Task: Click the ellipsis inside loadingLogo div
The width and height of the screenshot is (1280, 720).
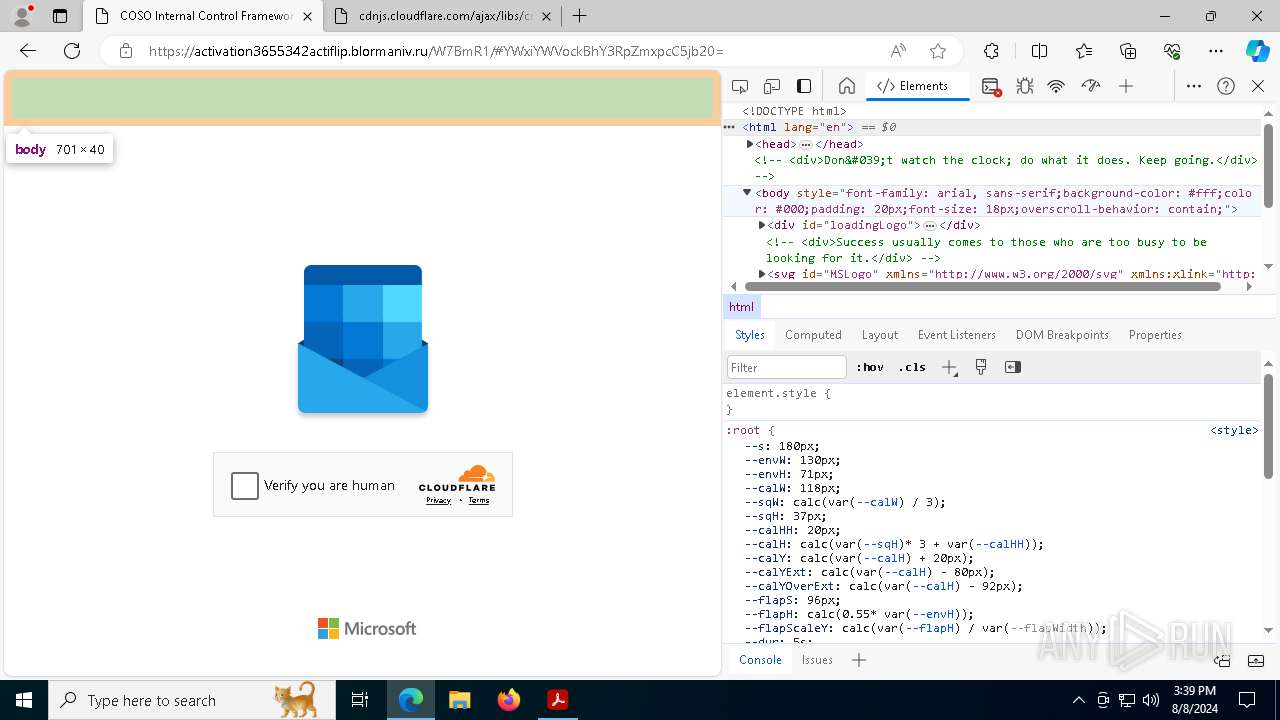Action: pyautogui.click(x=930, y=226)
